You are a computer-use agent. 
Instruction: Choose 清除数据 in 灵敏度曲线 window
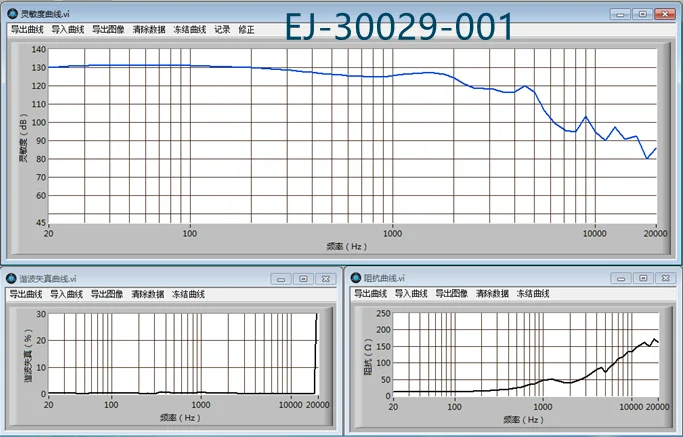pos(149,30)
